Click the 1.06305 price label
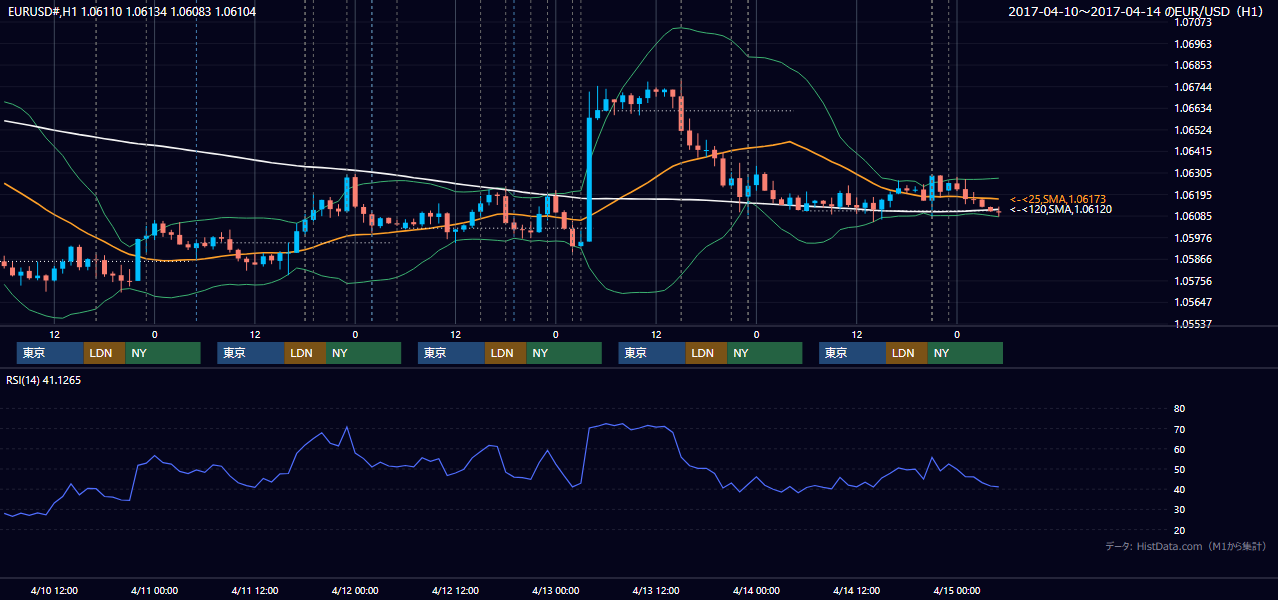Image resolution: width=1278 pixels, height=600 pixels. tap(1193, 173)
